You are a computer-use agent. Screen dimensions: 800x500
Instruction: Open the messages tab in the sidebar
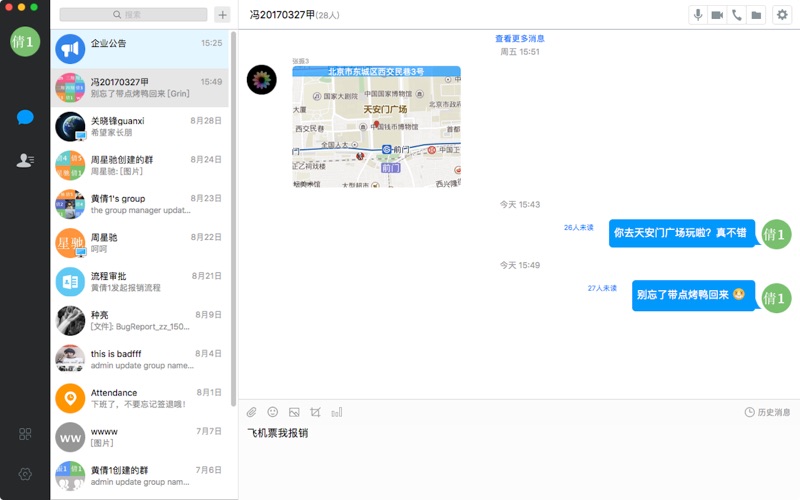tap(25, 117)
